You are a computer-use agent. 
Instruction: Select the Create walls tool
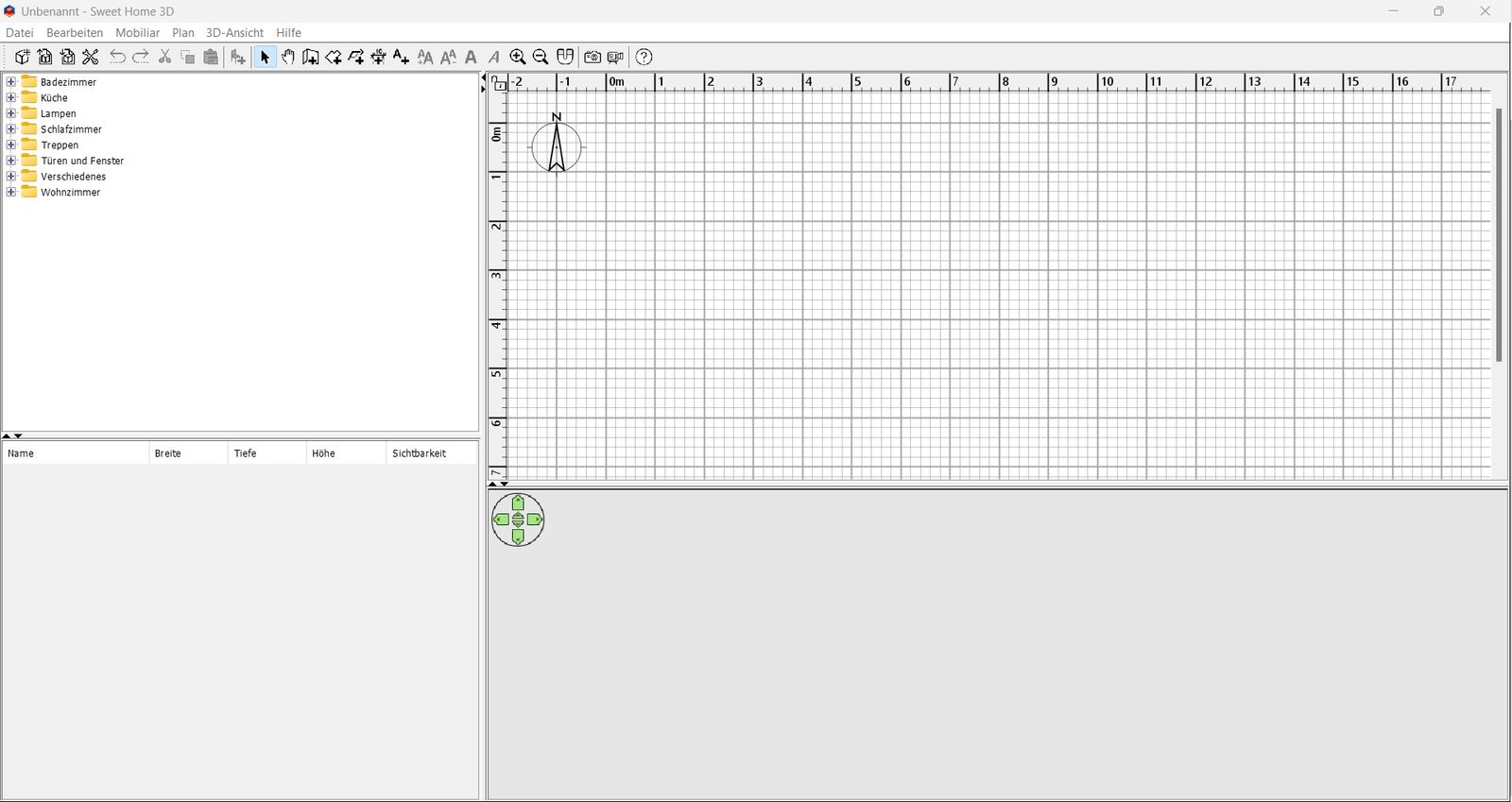pos(311,57)
